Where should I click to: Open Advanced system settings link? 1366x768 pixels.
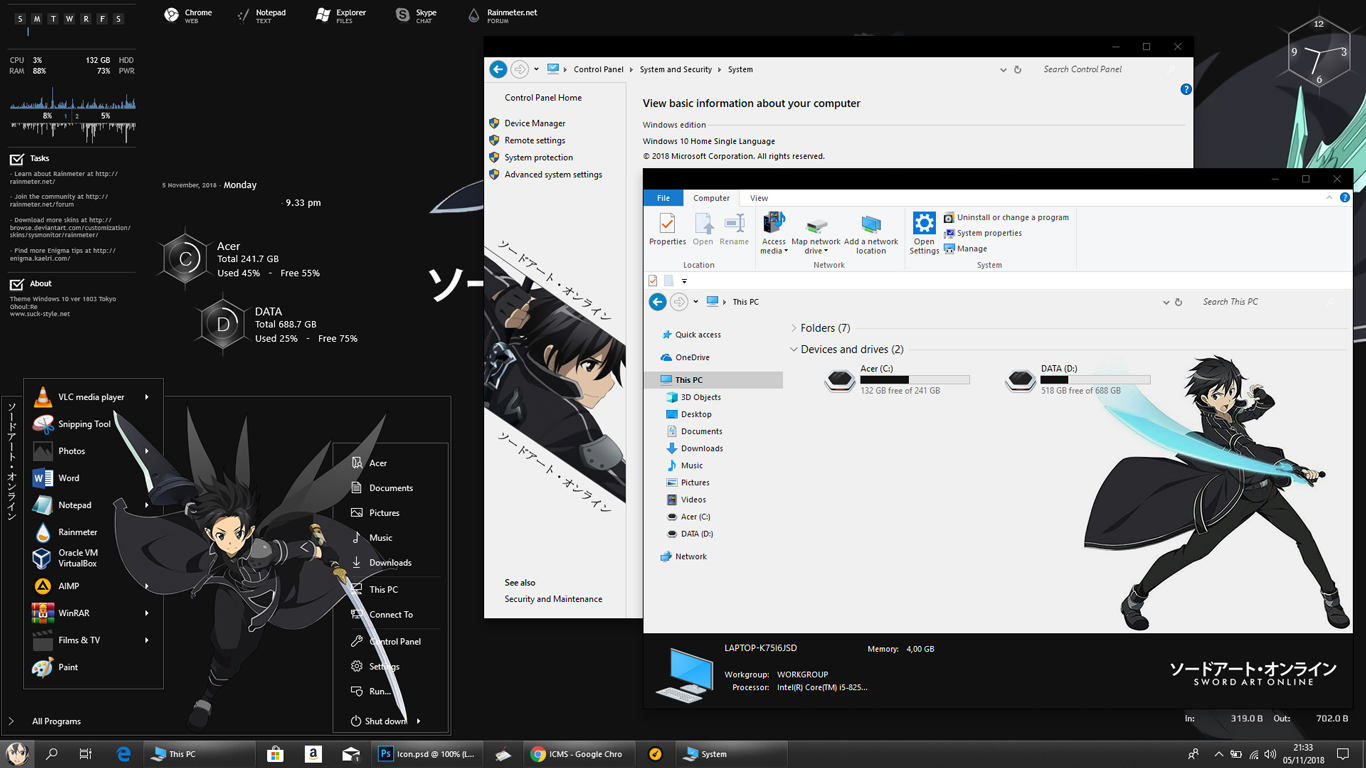pos(553,174)
